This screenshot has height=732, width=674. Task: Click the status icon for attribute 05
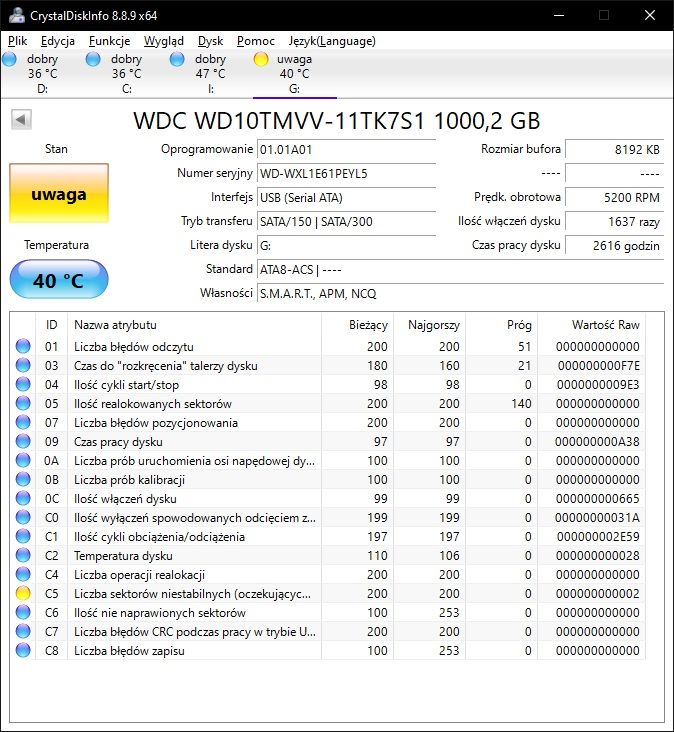pyautogui.click(x=23, y=403)
